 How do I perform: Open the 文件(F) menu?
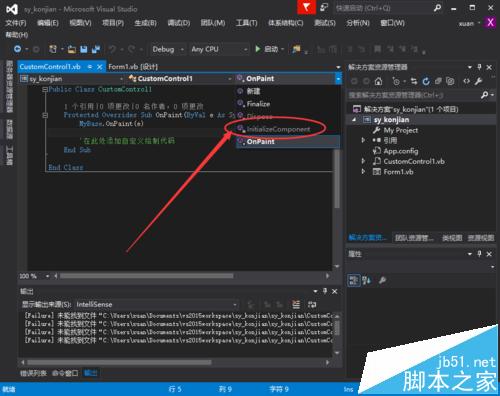click(16, 23)
